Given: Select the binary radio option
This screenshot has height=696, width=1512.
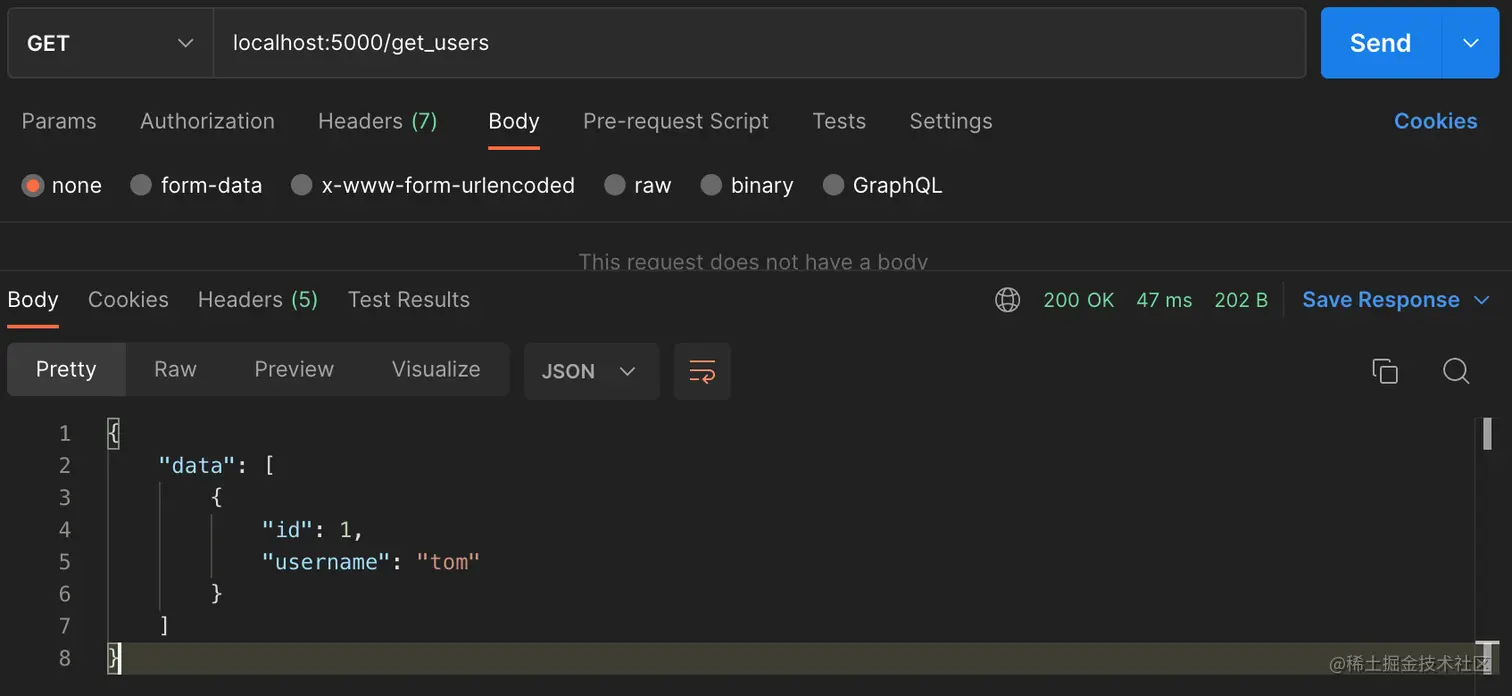Looking at the screenshot, I should coord(711,185).
